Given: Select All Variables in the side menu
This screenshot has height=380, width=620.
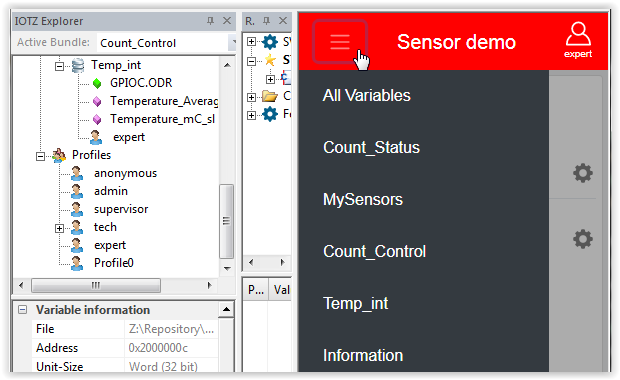Looking at the screenshot, I should pyautogui.click(x=367, y=95).
